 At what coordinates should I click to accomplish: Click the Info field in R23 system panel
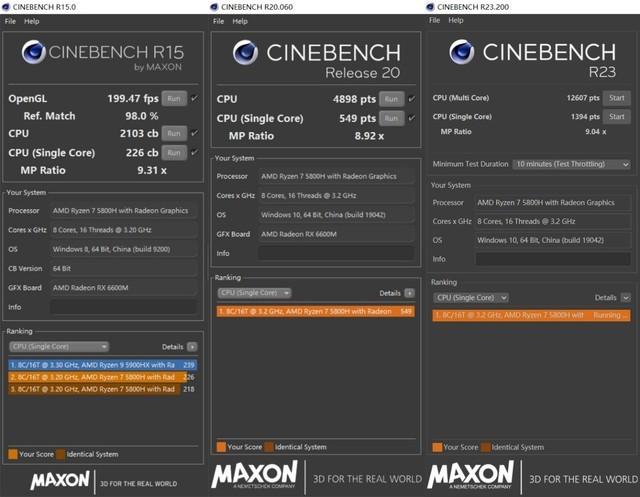coord(553,259)
